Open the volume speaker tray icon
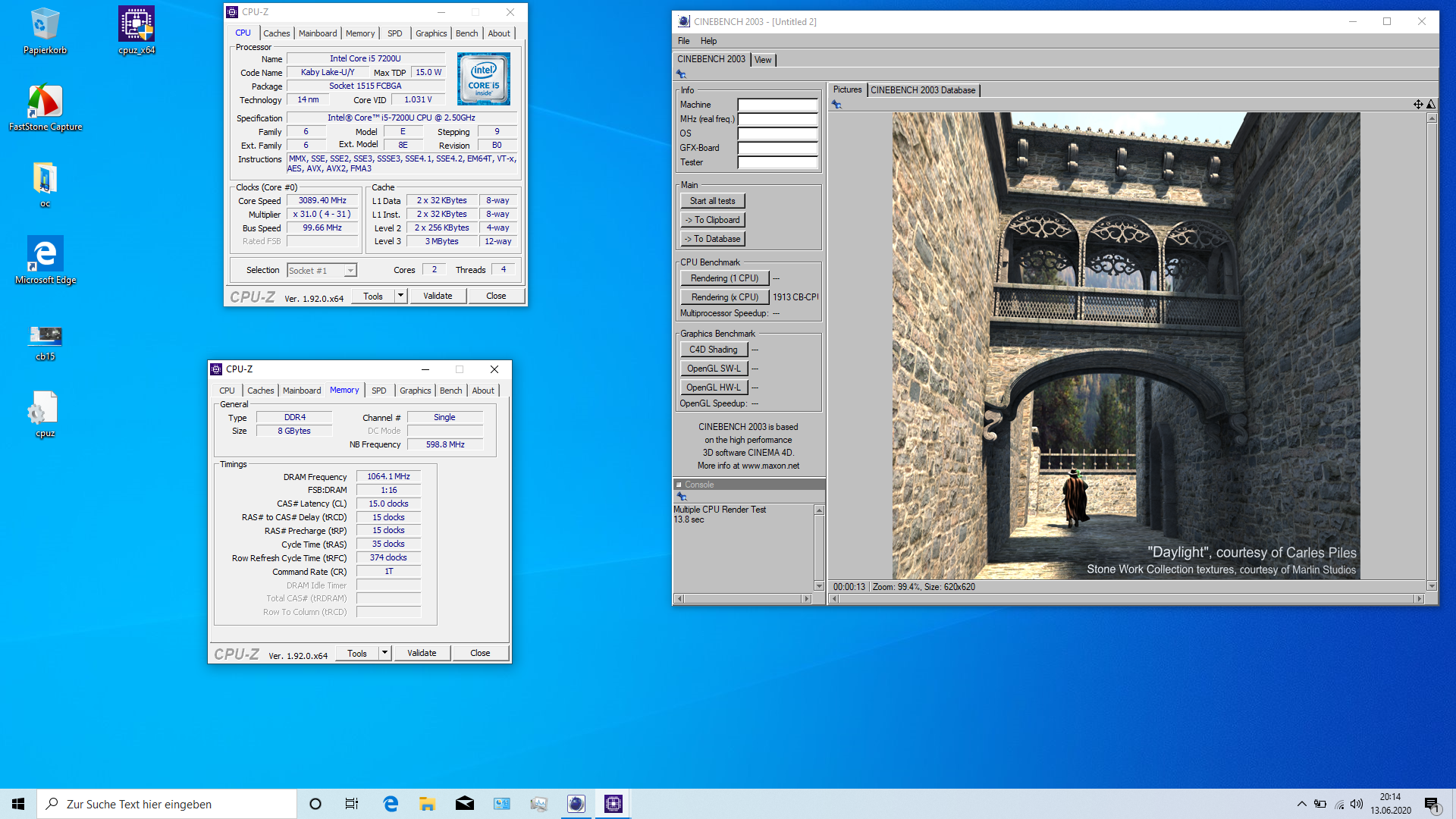 (1357, 804)
